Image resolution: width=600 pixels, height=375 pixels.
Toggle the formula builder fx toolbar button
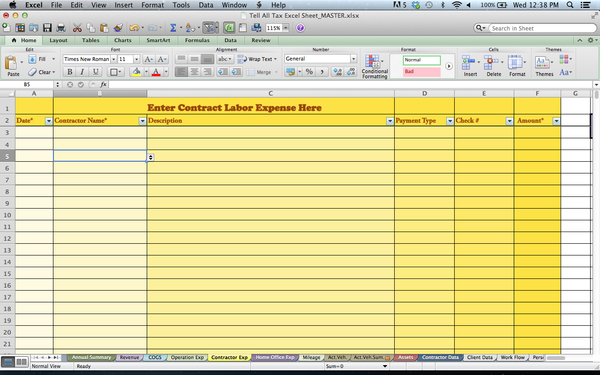coord(229,28)
